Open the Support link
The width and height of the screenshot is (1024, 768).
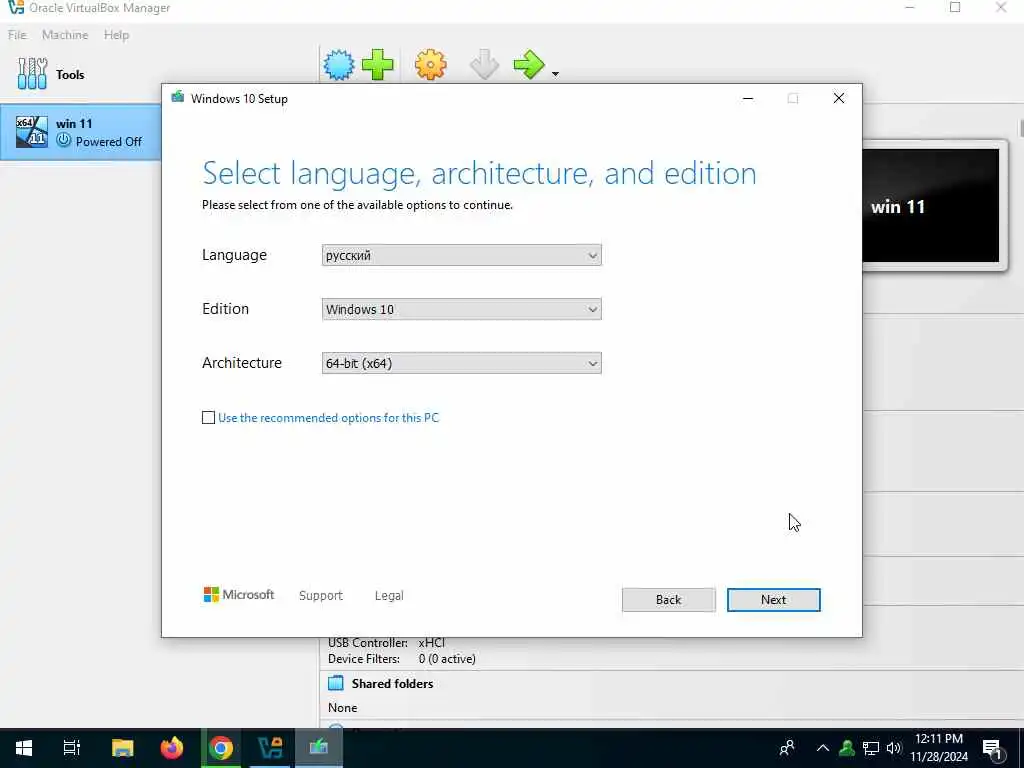(x=321, y=596)
